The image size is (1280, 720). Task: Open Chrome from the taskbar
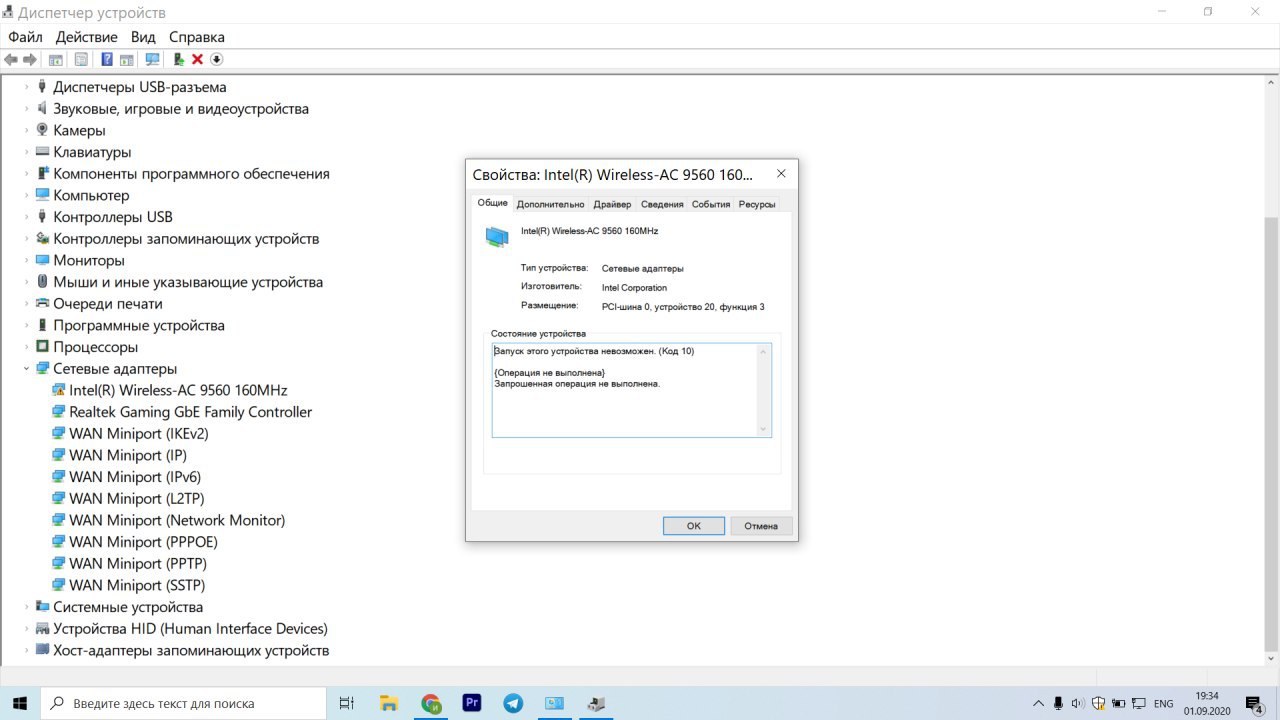tap(431, 703)
